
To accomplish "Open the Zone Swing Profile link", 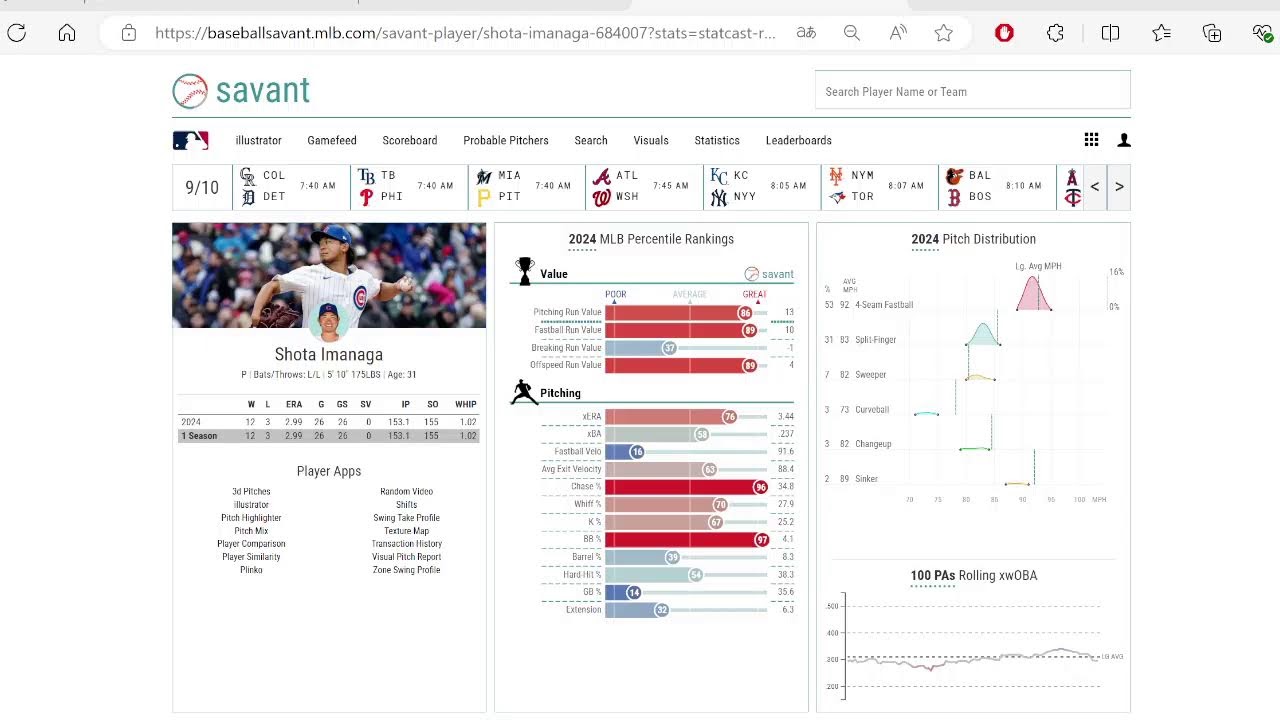I will [x=406, y=570].
